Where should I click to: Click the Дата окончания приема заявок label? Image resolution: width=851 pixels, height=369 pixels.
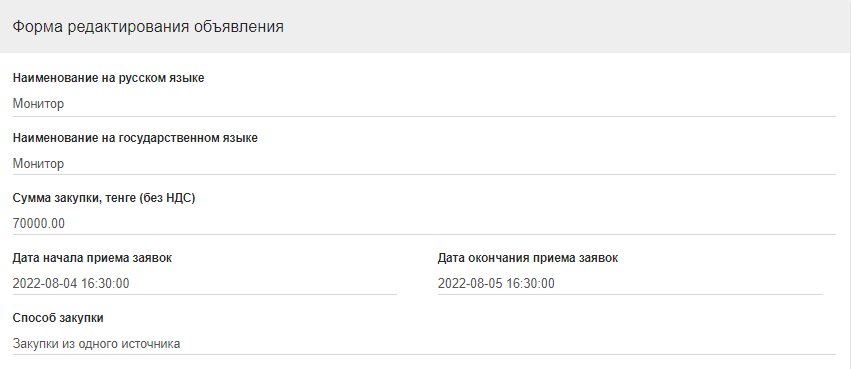(x=528, y=258)
